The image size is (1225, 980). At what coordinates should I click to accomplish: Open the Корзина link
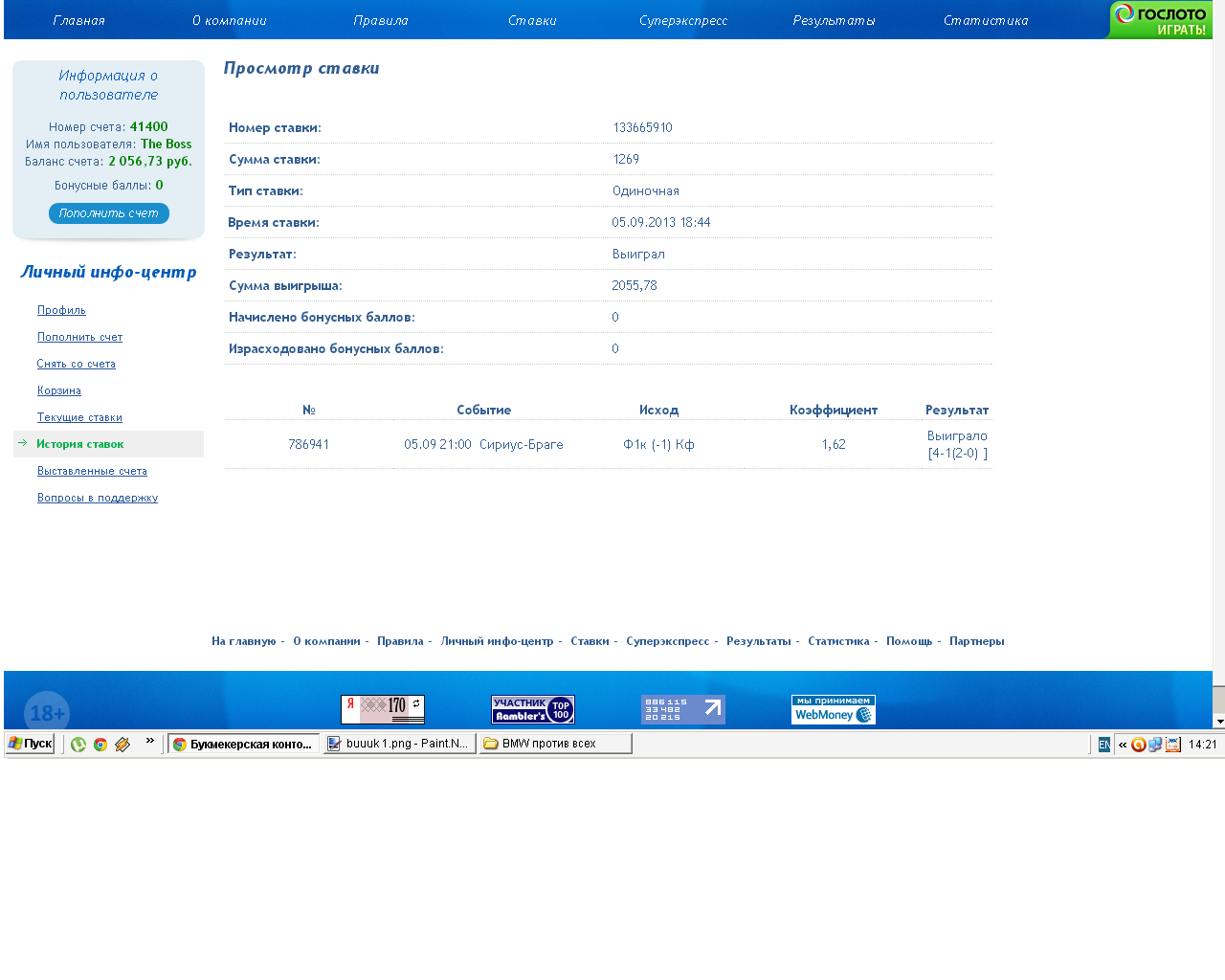coord(59,390)
